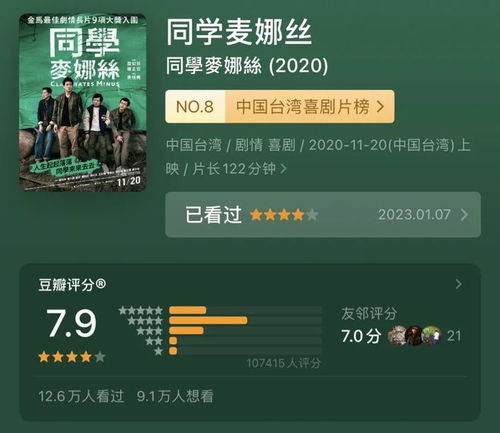500x433 pixels.
Task: Open 豆瓣评分 details via top-right chevron
Action: 459,284
